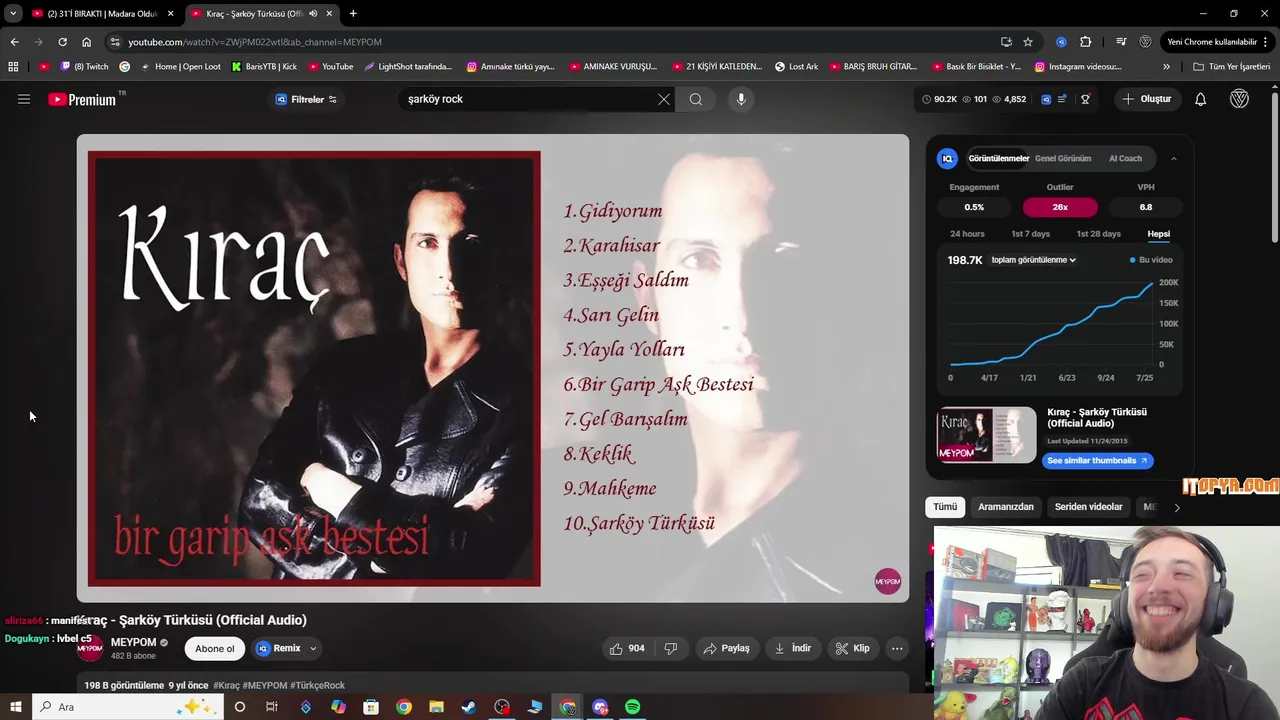
Task: Switch to the Görüntülenmeler tab
Action: point(998,158)
